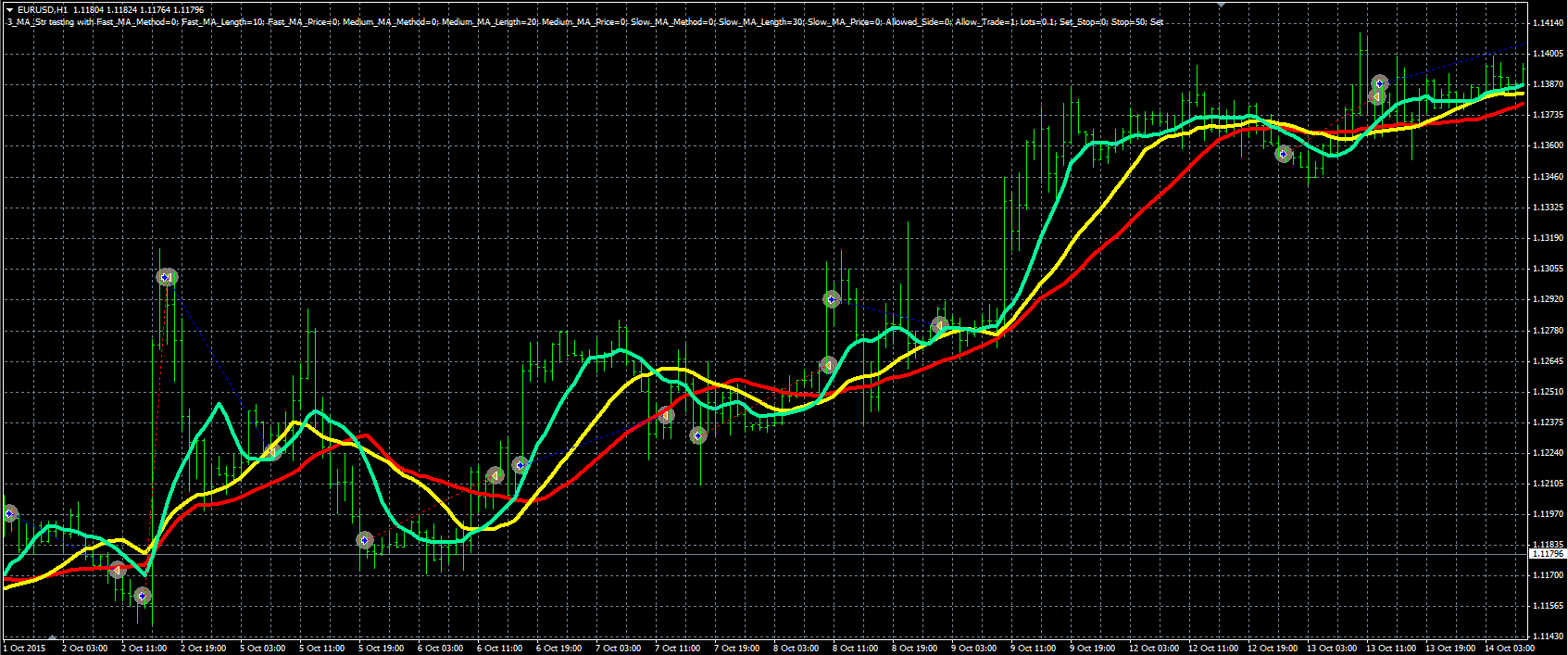Viewport: 1568px width, 655px height.
Task: Click the trade marker at the 8 Oct 11:00 spike high
Action: point(832,299)
